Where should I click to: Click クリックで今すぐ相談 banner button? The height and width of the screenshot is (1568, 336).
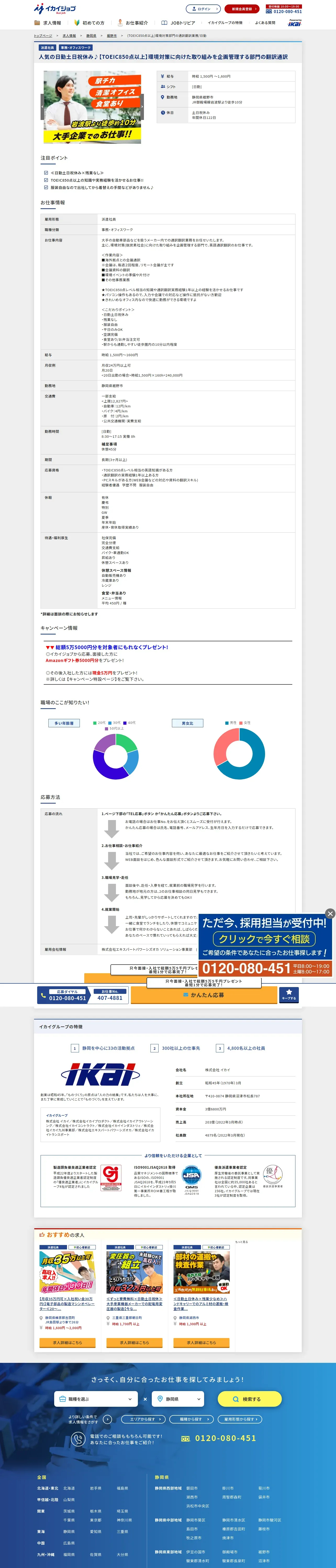coord(264,939)
